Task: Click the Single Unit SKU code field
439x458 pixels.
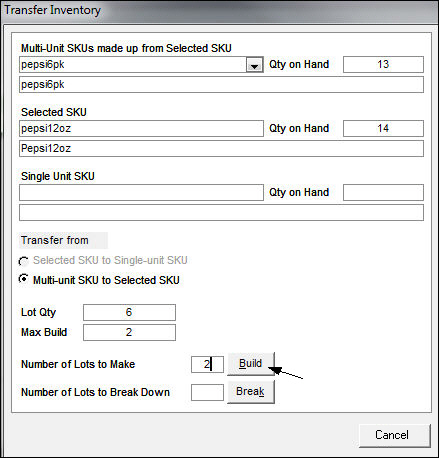Action: click(x=141, y=192)
